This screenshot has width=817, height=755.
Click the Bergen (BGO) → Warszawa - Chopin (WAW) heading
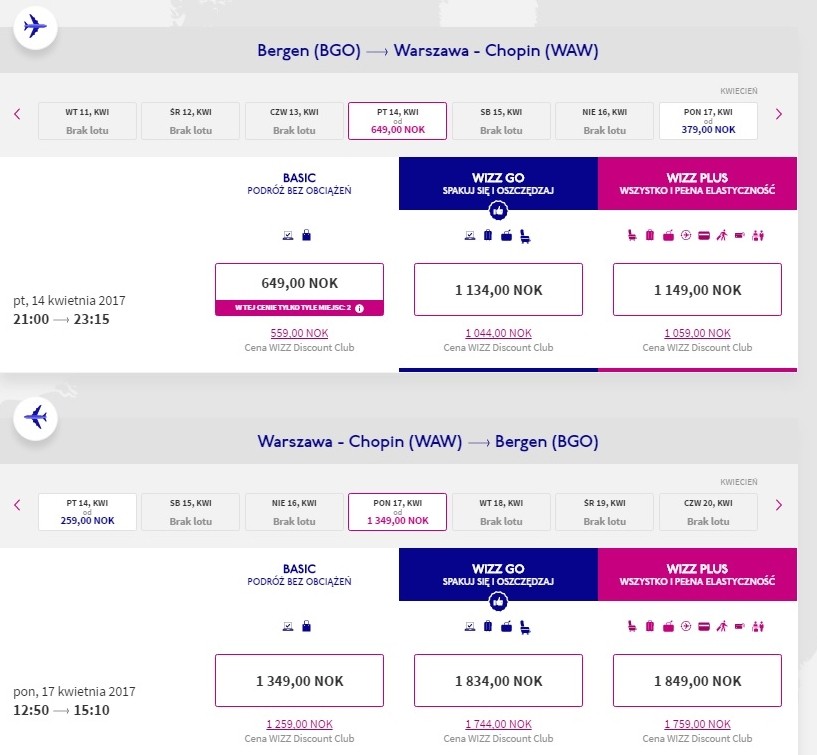pyautogui.click(x=428, y=51)
